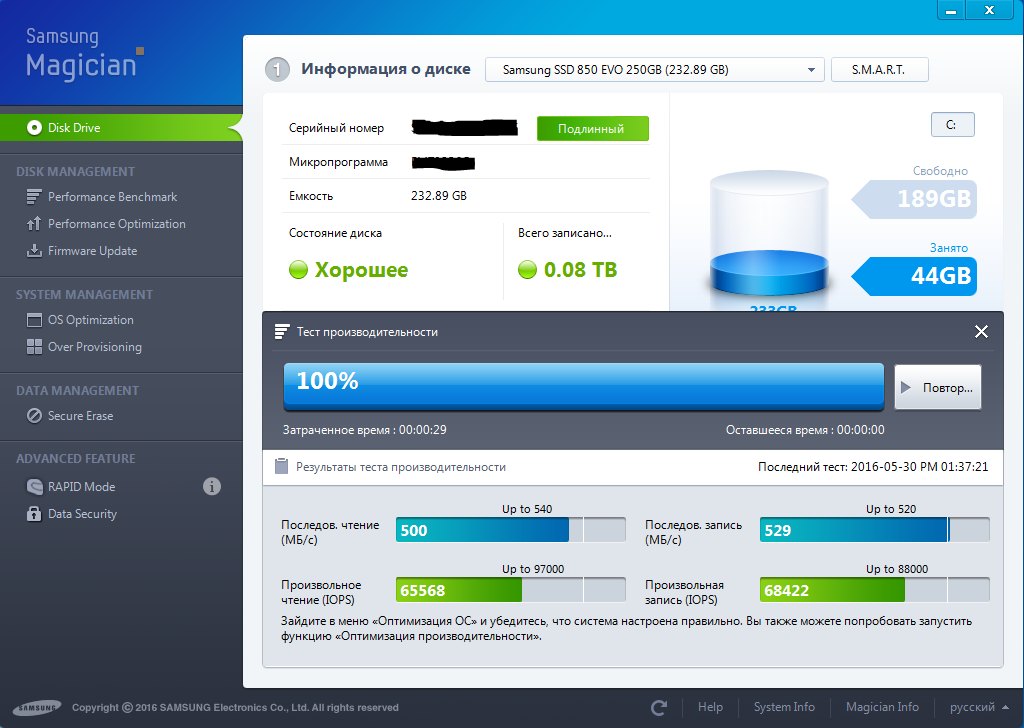Click the OS Optimization window icon
Viewport: 1024px width, 728px height.
[x=34, y=320]
